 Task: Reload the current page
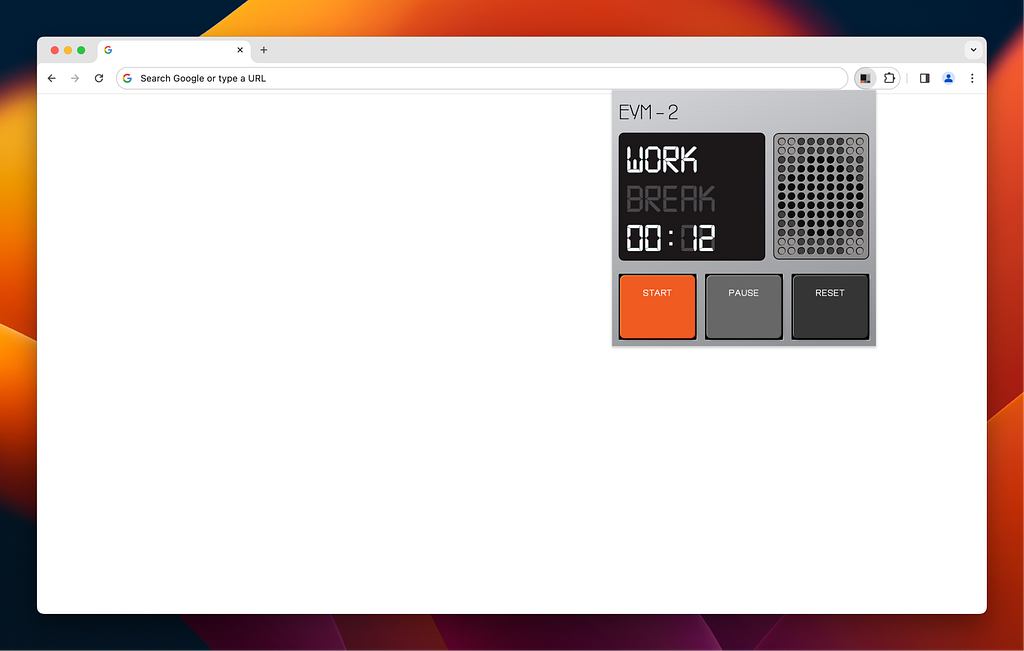tap(98, 78)
